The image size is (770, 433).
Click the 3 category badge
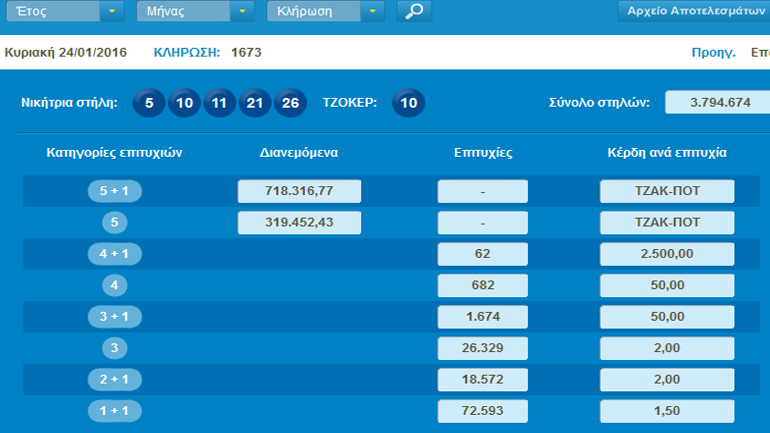coord(114,348)
